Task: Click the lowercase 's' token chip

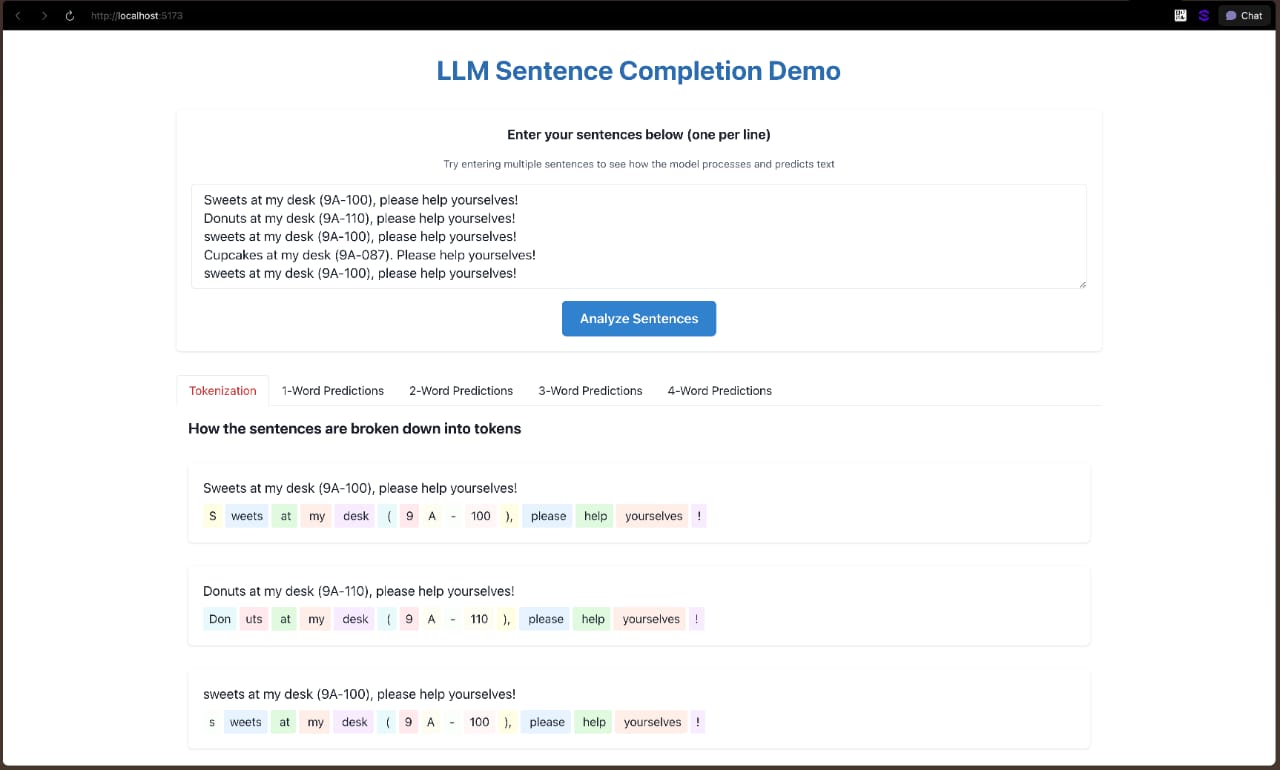Action: (x=212, y=722)
